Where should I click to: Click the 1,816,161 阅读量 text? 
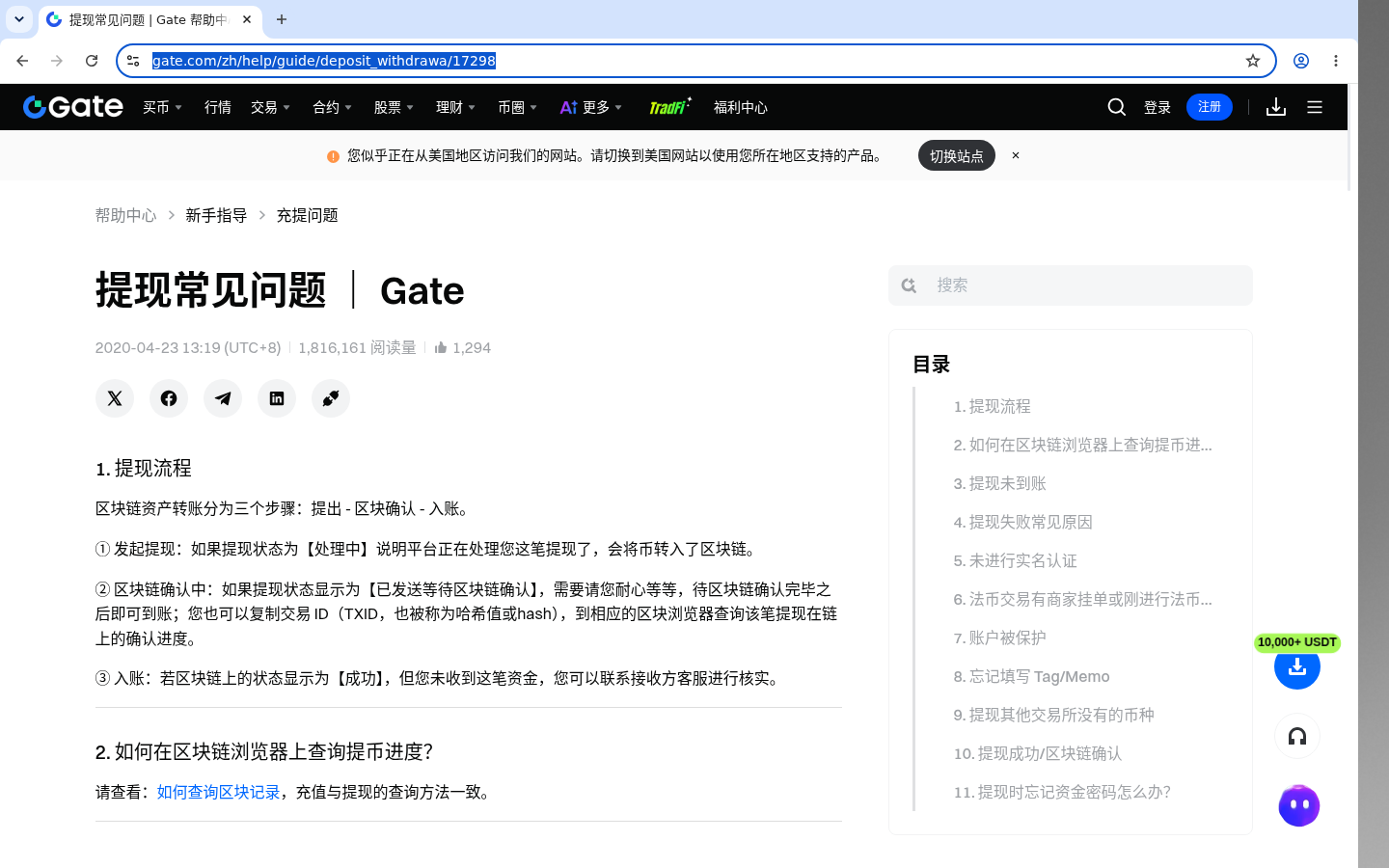click(x=357, y=347)
